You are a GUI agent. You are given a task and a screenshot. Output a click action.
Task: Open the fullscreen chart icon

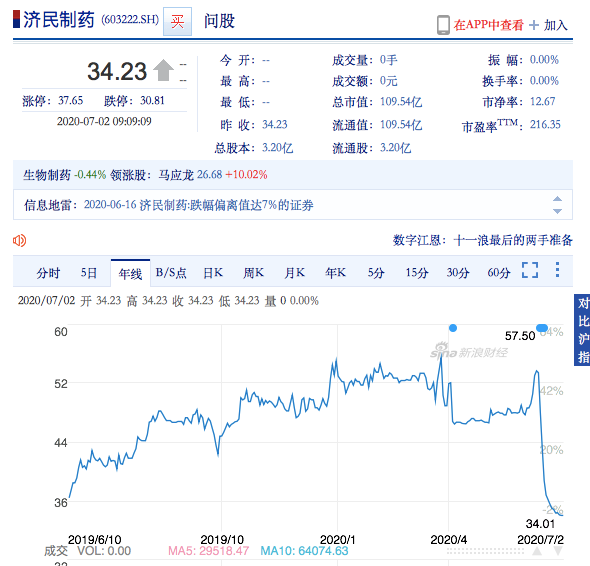530,270
